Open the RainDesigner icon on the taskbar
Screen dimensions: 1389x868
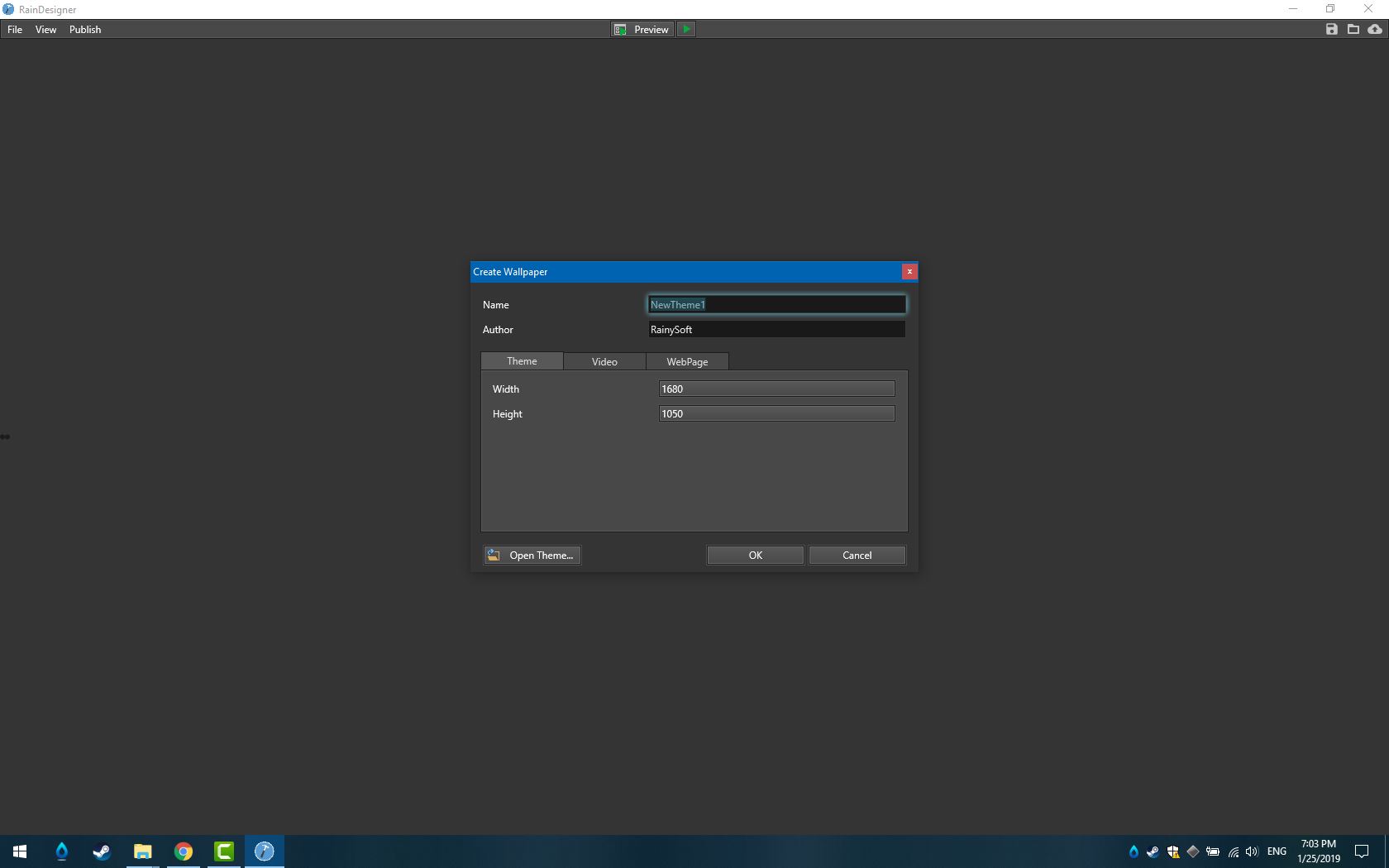point(264,851)
